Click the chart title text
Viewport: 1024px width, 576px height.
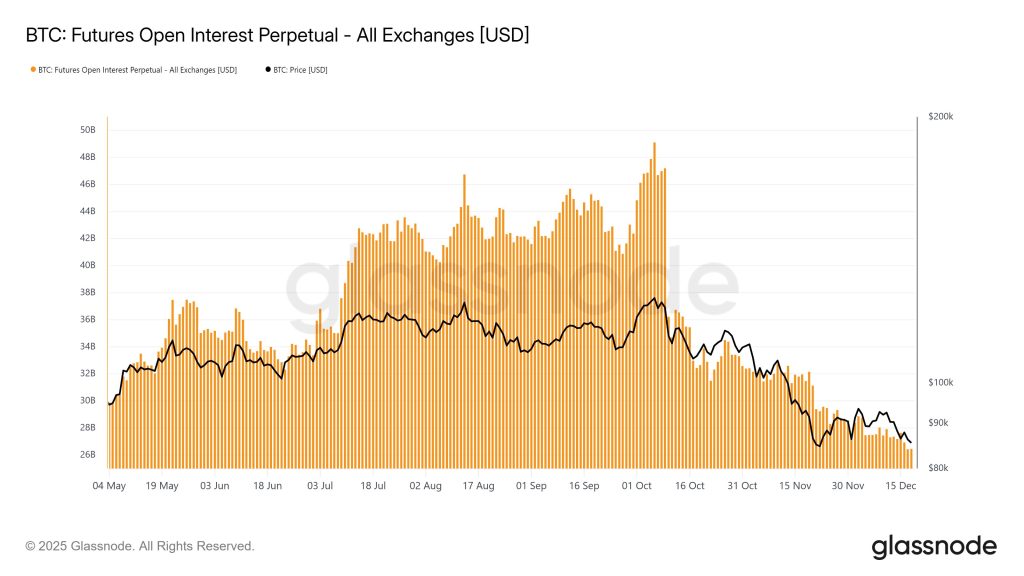[277, 35]
